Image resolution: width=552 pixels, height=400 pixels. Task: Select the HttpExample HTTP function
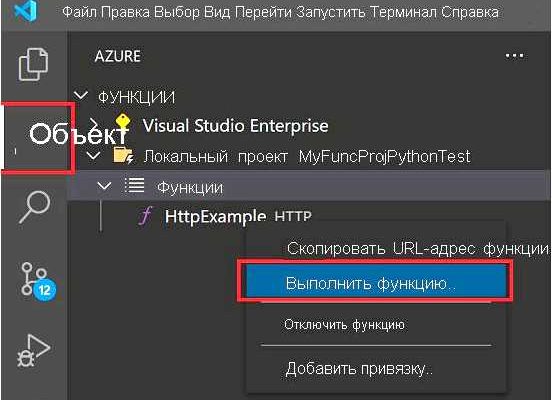click(x=238, y=216)
